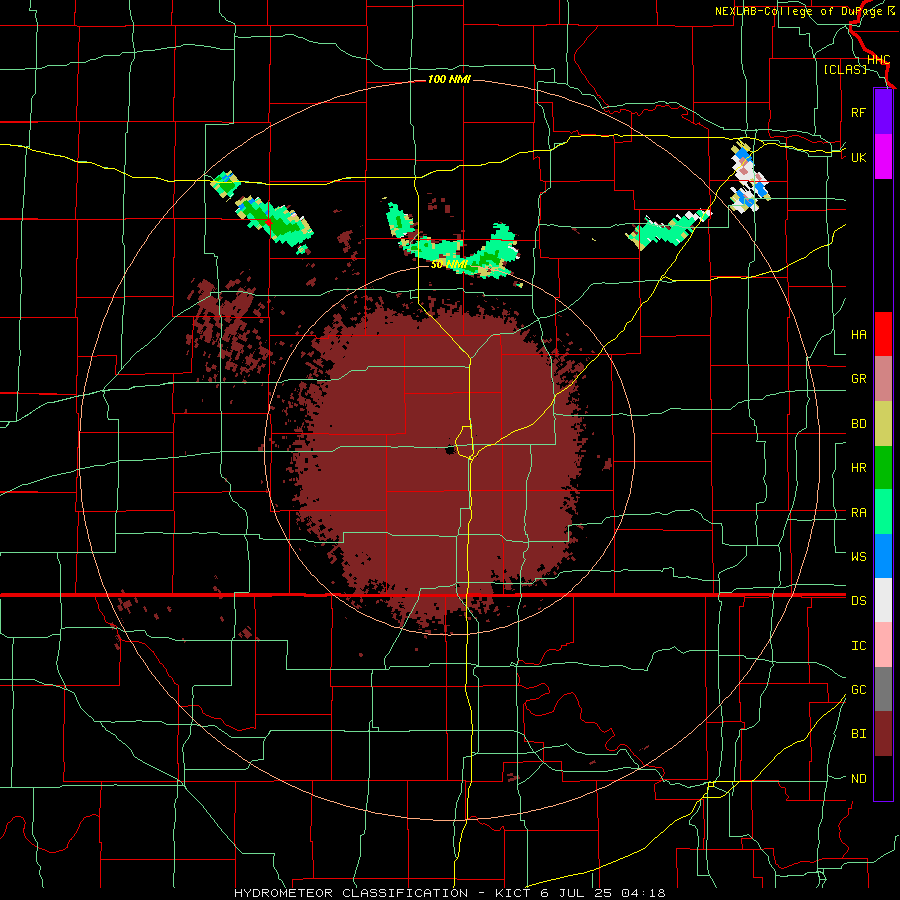Screen dimensions: 900x900
Task: Click the GR legend label
Action: pos(858,379)
